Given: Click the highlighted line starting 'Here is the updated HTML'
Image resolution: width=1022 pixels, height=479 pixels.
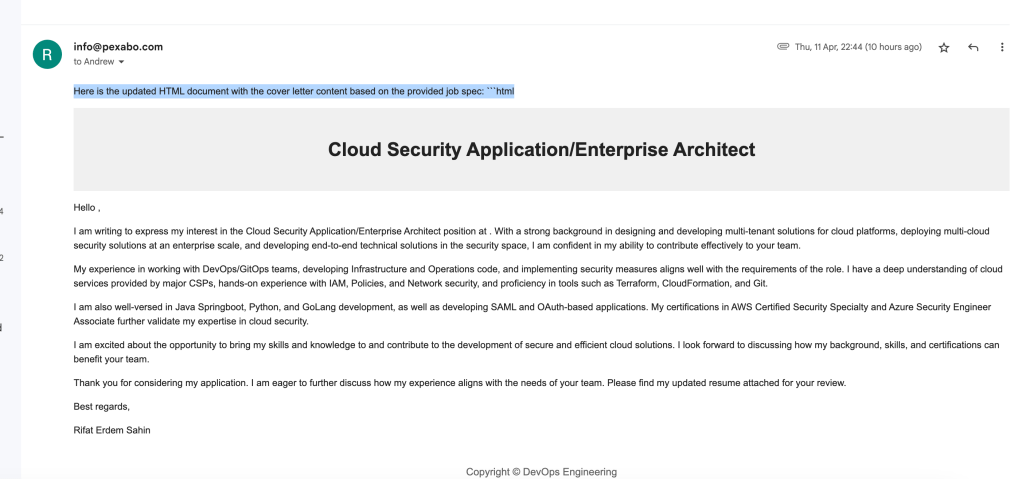Looking at the screenshot, I should 294,91.
